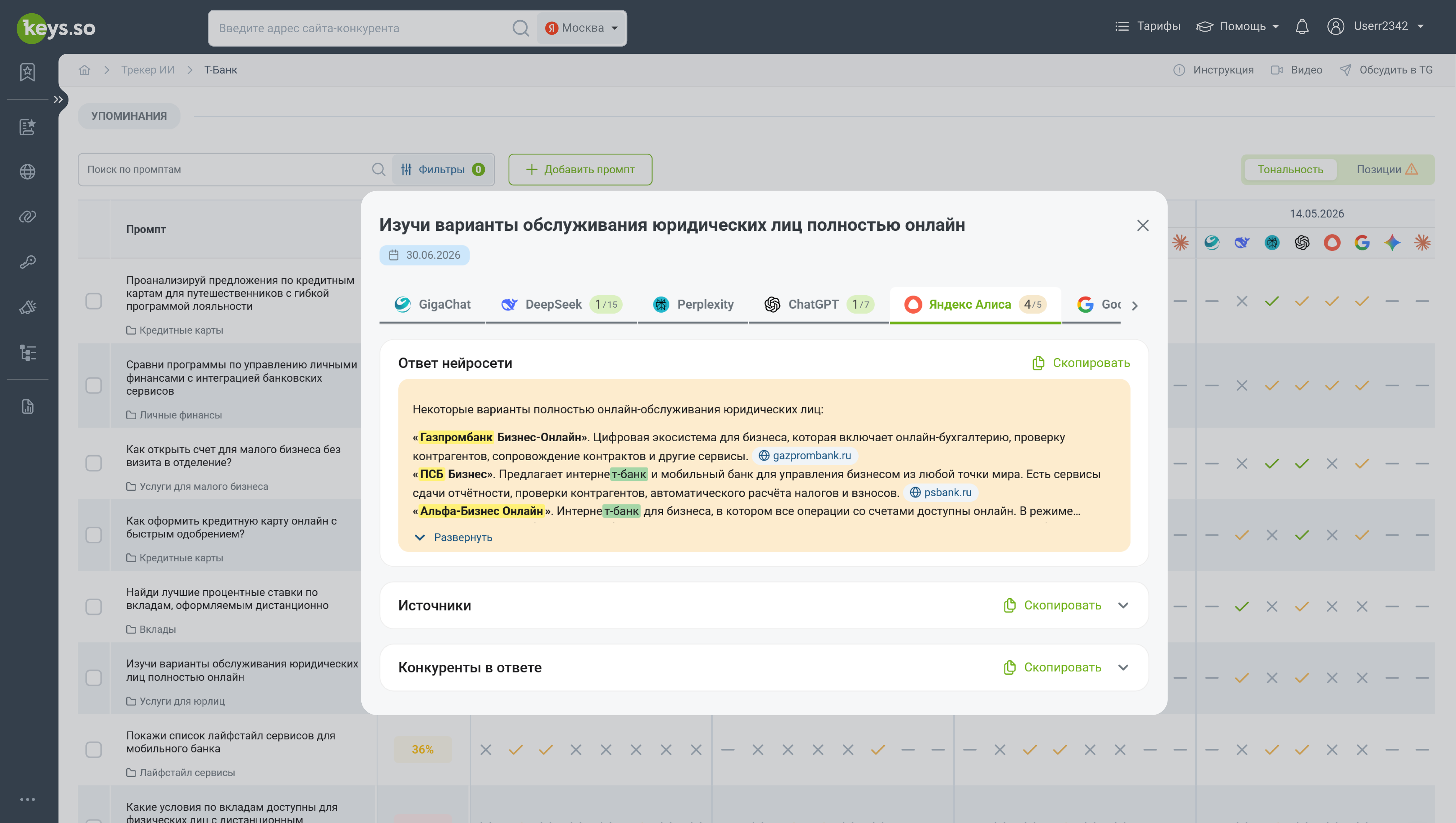Open the tree structure sidebar icon
Screen dimensions: 1456x823
click(x=27, y=353)
